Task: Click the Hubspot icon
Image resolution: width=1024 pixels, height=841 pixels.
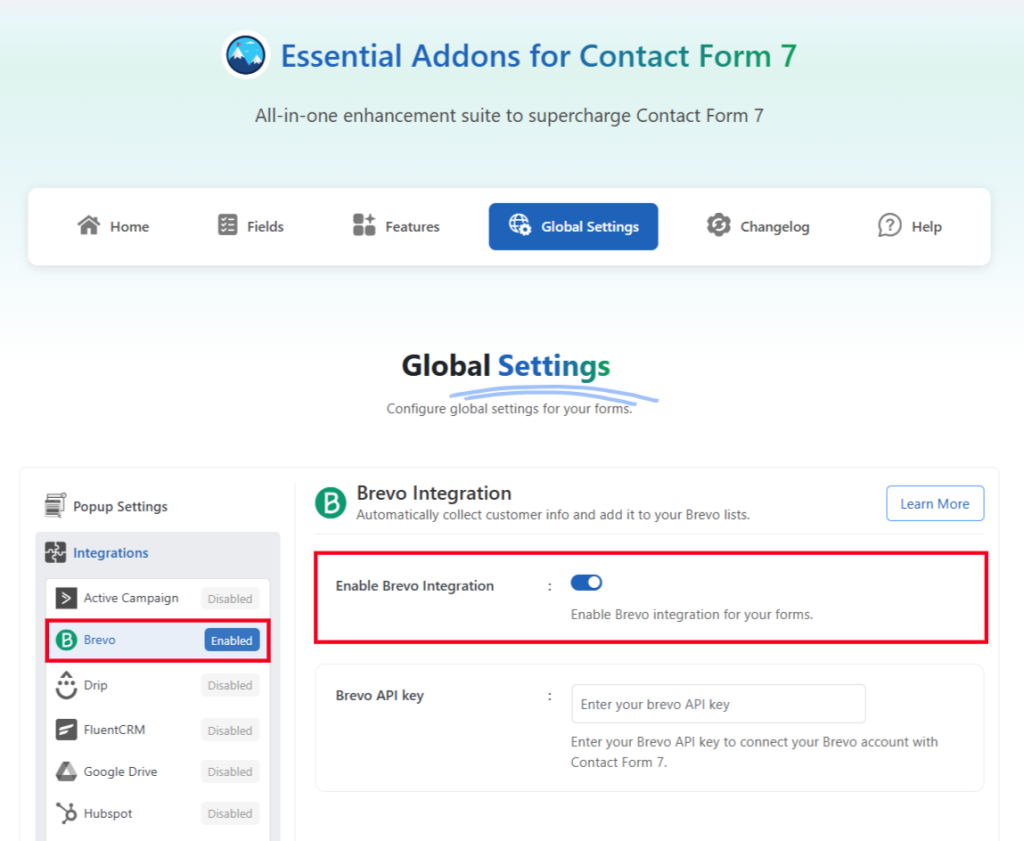Action: [x=66, y=814]
